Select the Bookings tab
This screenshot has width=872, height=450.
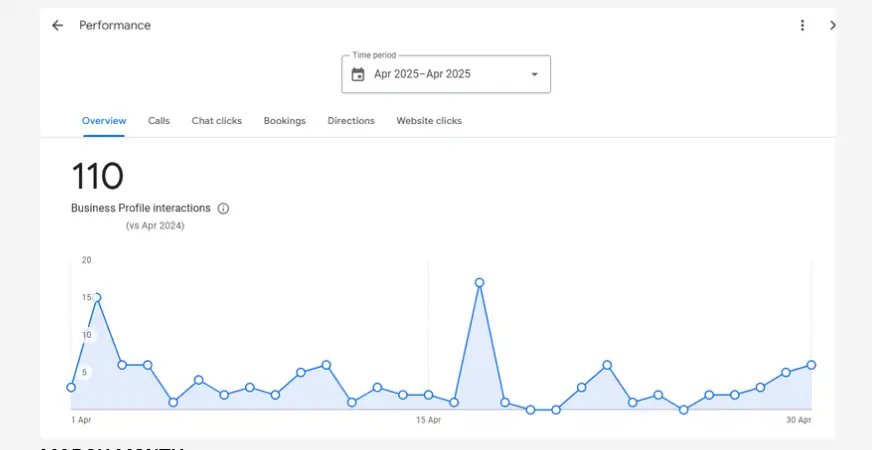[x=285, y=121]
